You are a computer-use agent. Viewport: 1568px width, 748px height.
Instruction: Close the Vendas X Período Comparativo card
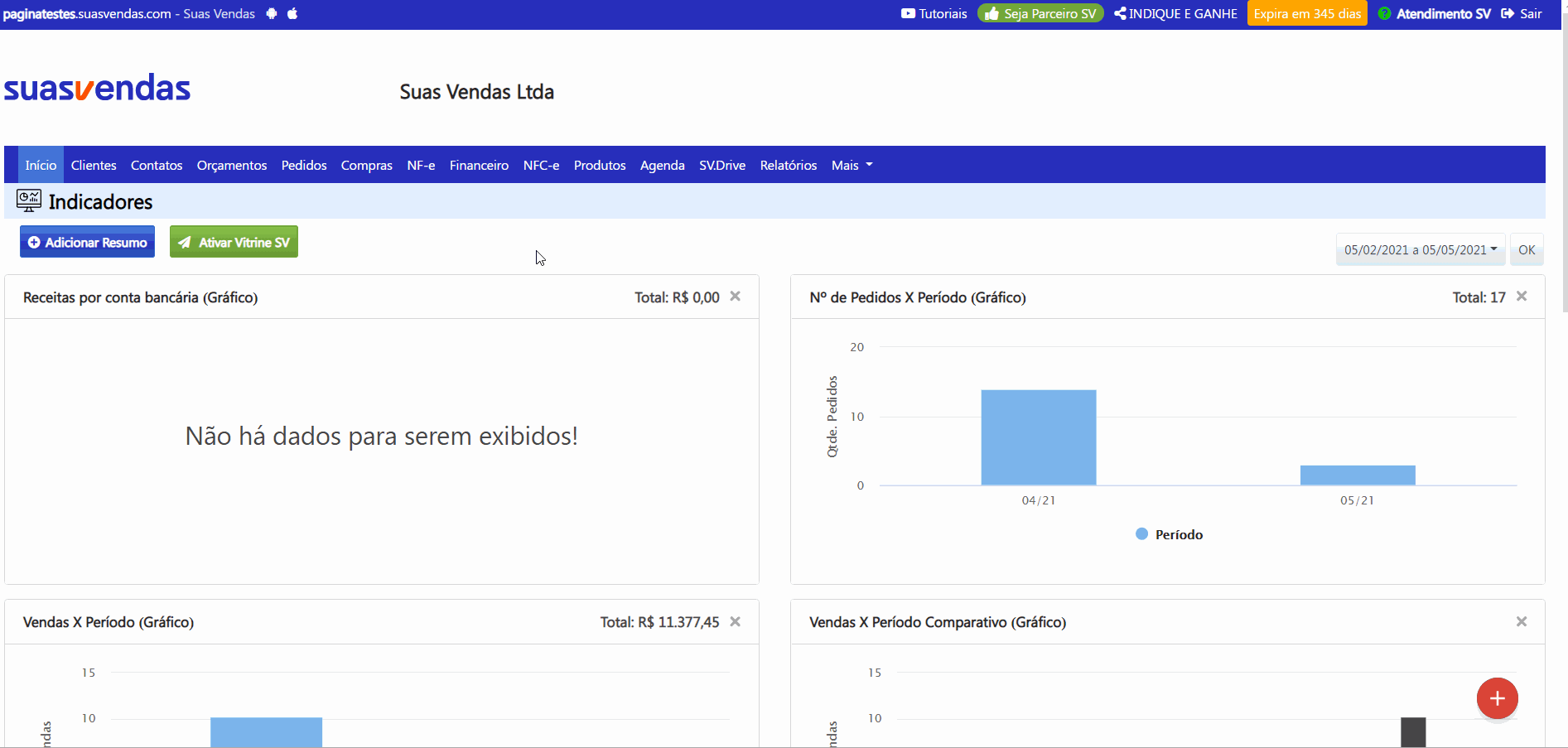tap(1522, 622)
